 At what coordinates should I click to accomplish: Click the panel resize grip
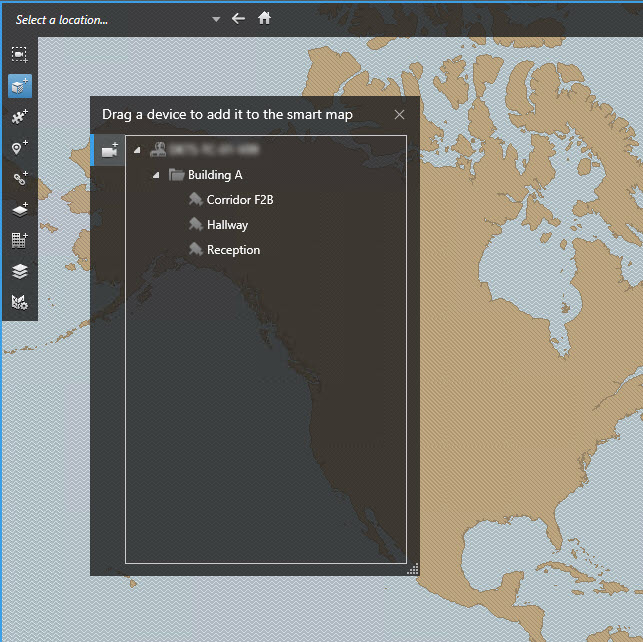(413, 569)
